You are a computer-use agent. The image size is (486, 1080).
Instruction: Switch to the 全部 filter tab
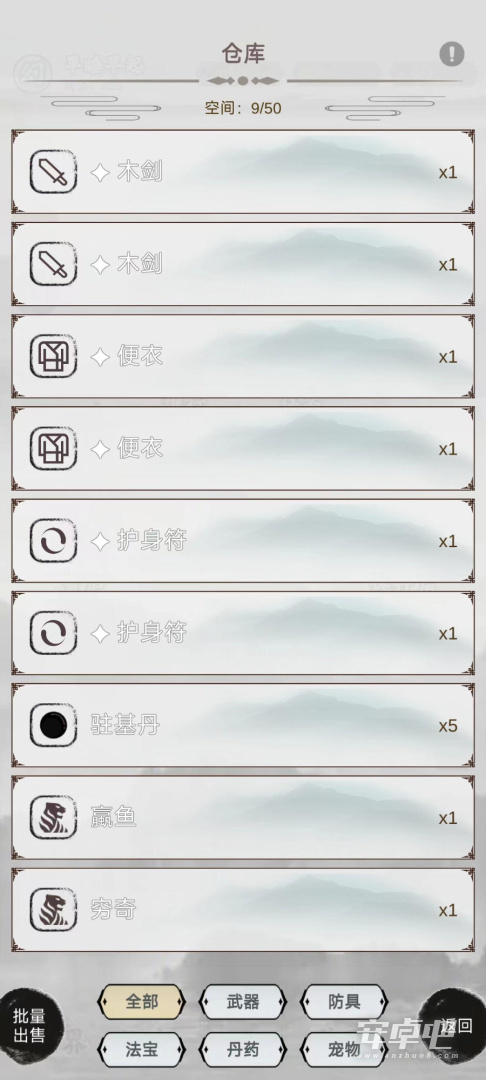pyautogui.click(x=141, y=1001)
